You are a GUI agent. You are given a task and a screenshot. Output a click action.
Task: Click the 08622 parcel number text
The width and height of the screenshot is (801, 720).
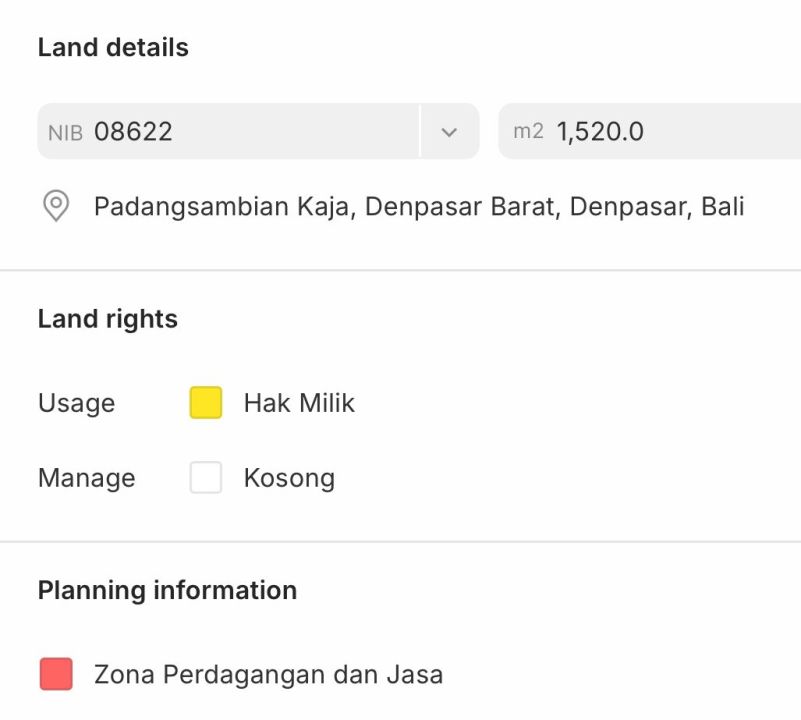point(133,132)
